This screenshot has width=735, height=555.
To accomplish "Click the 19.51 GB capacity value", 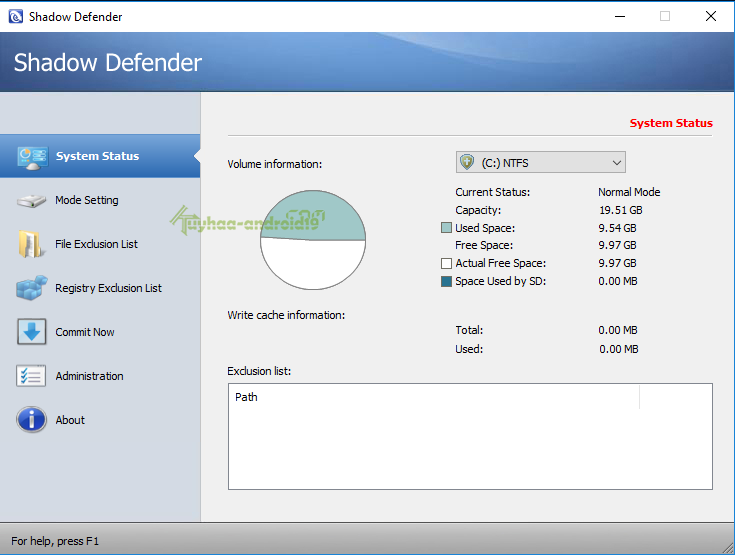I will [x=621, y=210].
